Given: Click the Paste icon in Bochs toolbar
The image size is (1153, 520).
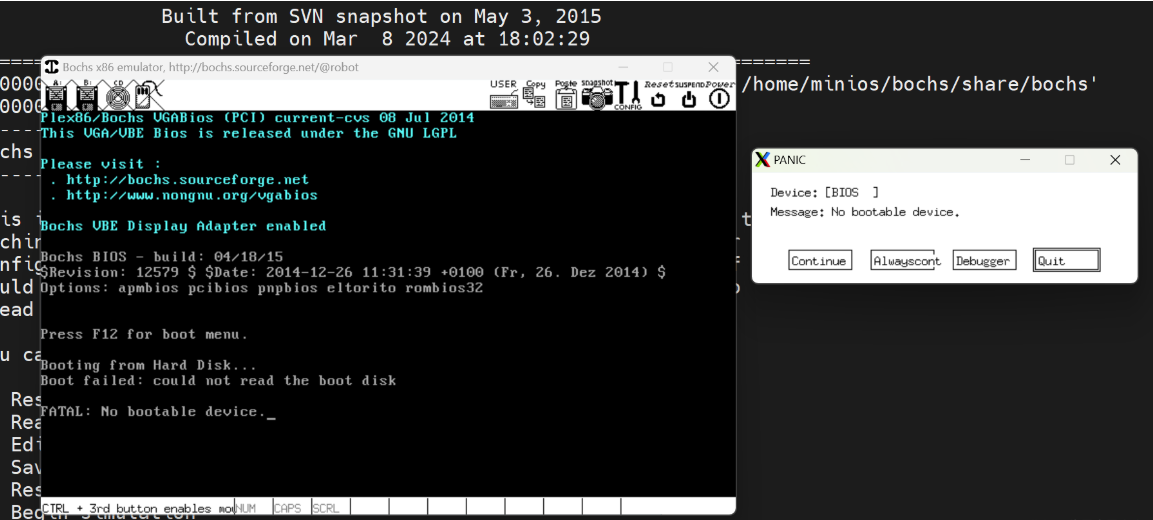Looking at the screenshot, I should [565, 95].
